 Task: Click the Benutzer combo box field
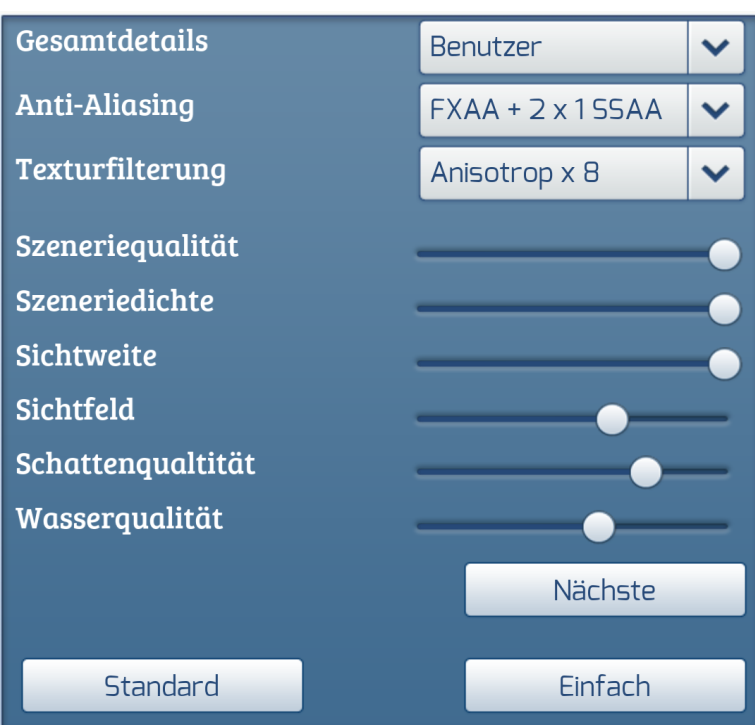553,48
